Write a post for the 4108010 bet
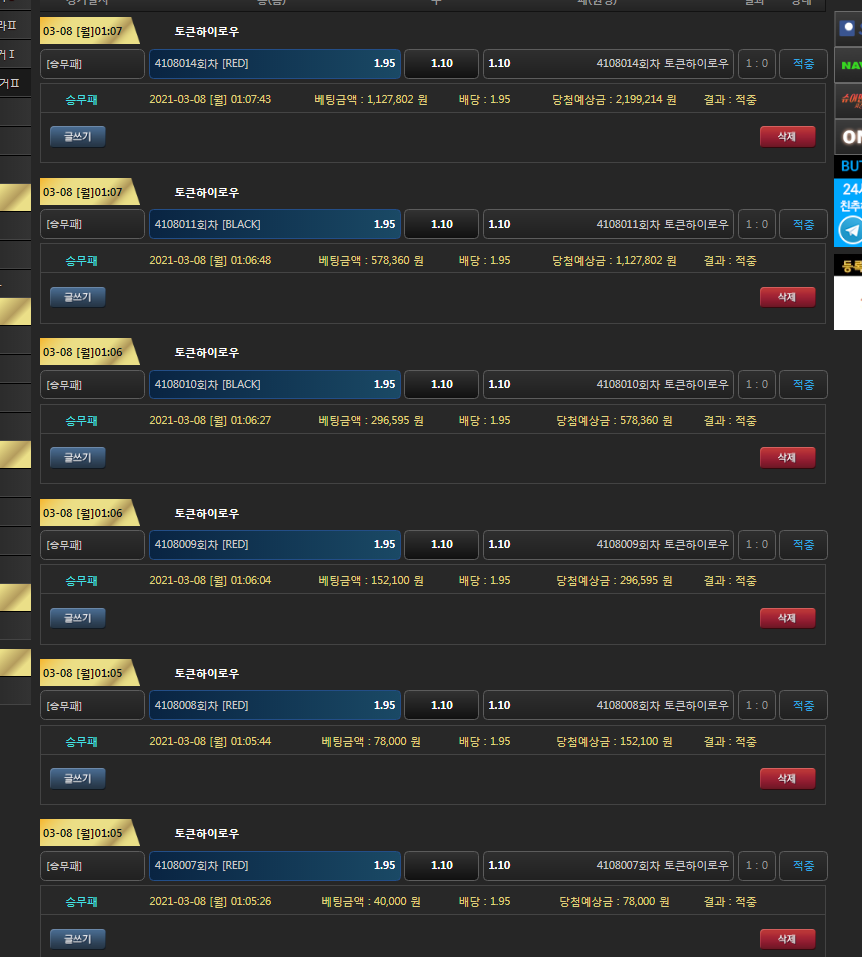Screen dimensions: 862x957 [x=78, y=457]
